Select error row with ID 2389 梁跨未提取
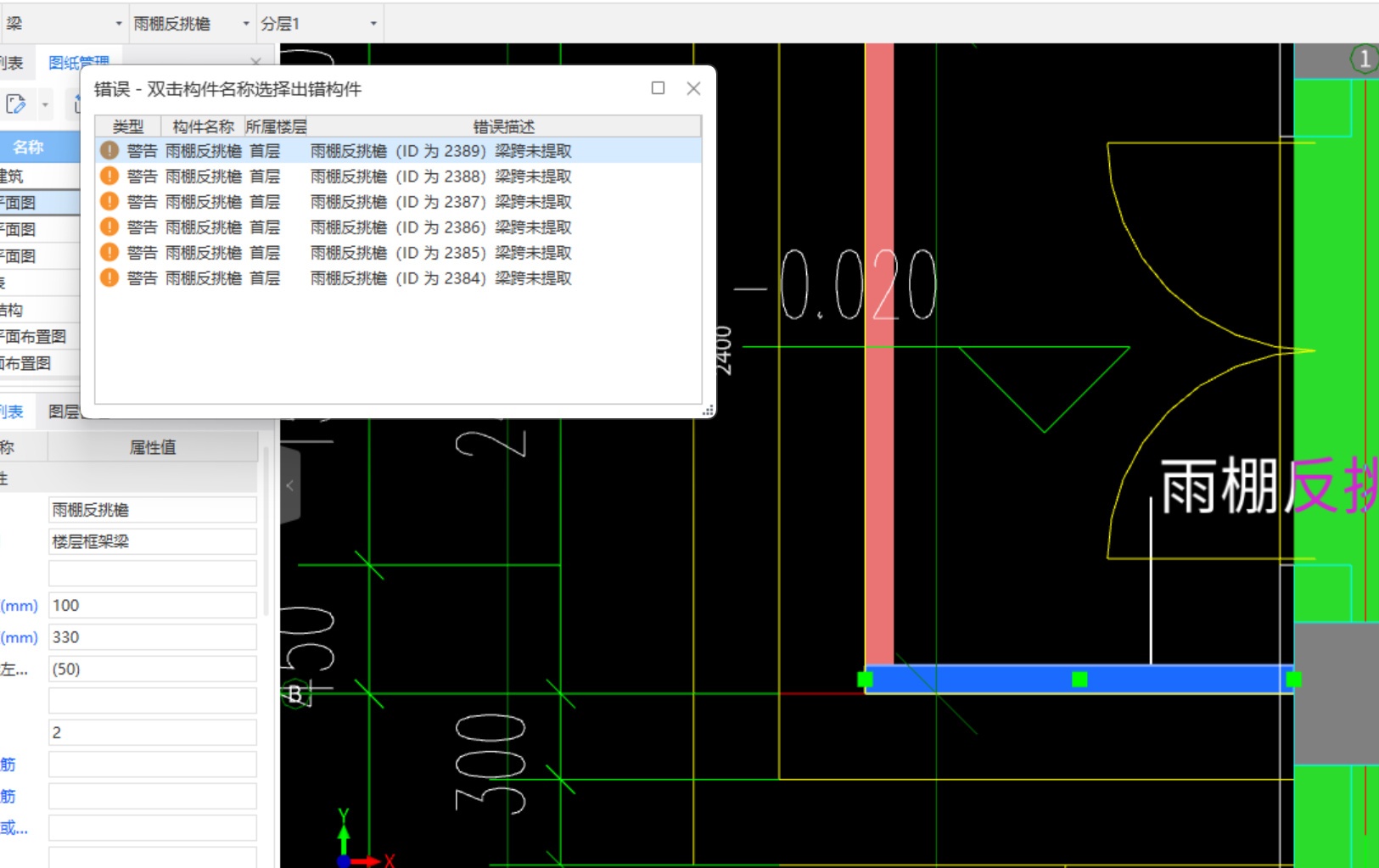The height and width of the screenshot is (868, 1379). pyautogui.click(x=399, y=150)
